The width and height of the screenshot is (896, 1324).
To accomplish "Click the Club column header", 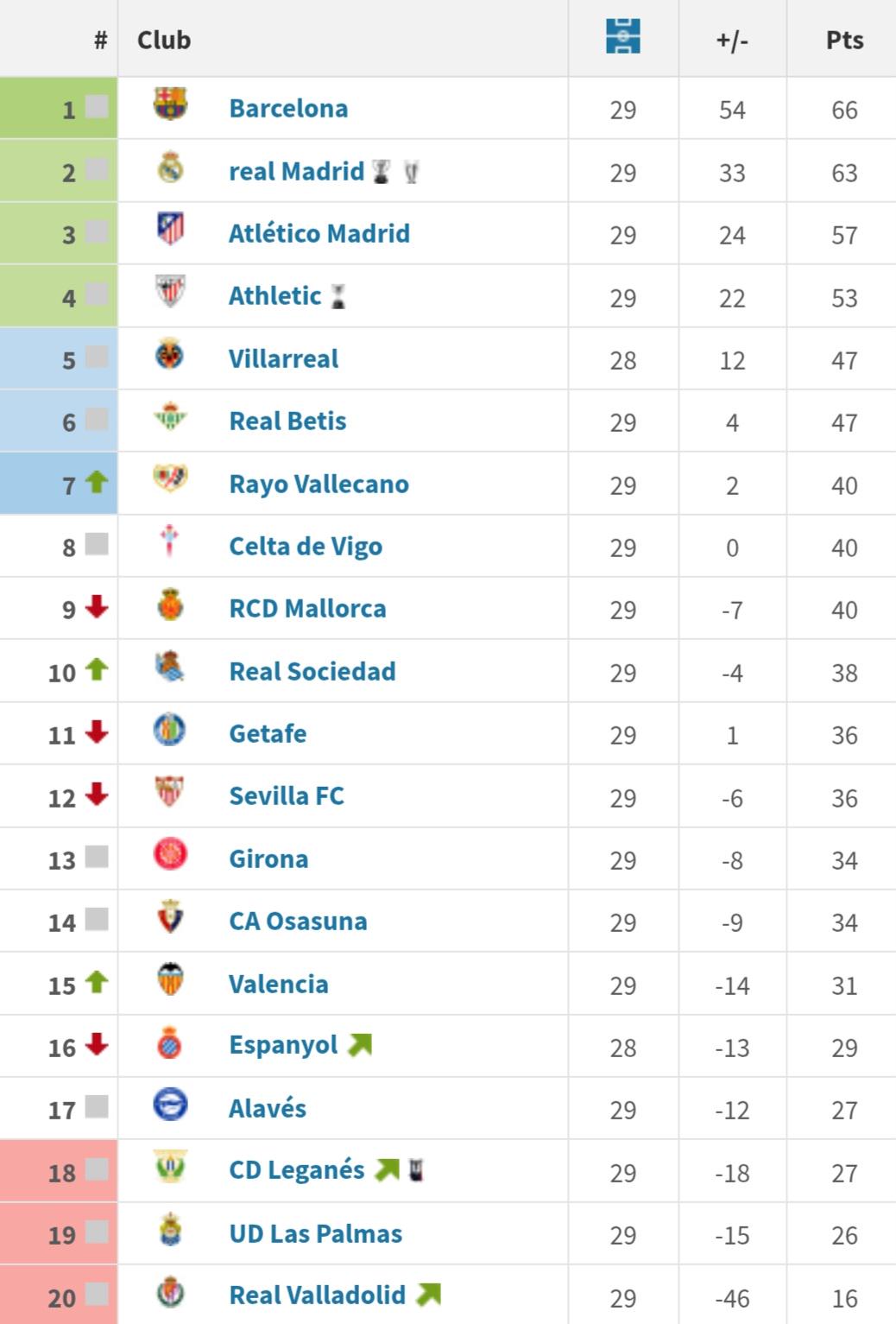I will (x=164, y=40).
